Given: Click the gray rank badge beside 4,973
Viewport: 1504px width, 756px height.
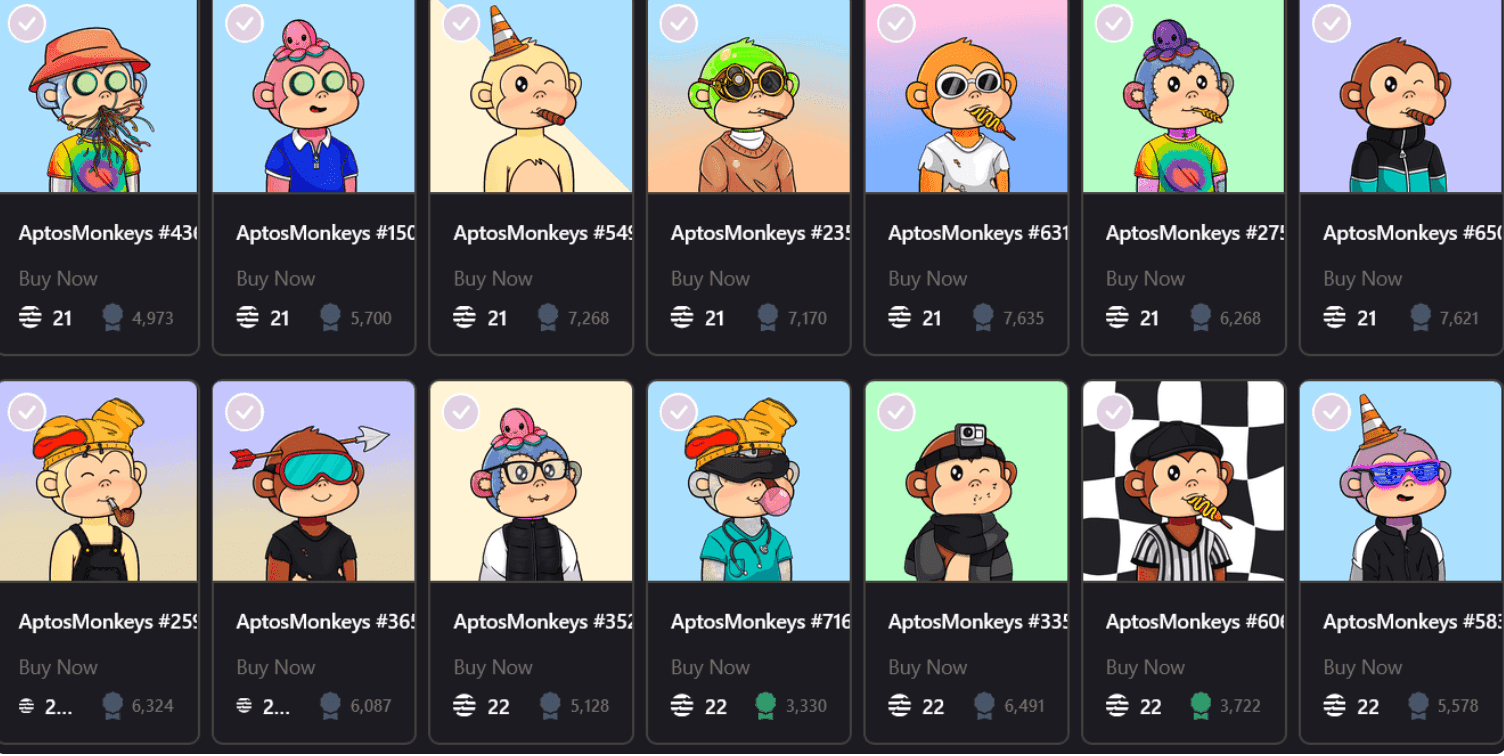Looking at the screenshot, I should point(113,318).
